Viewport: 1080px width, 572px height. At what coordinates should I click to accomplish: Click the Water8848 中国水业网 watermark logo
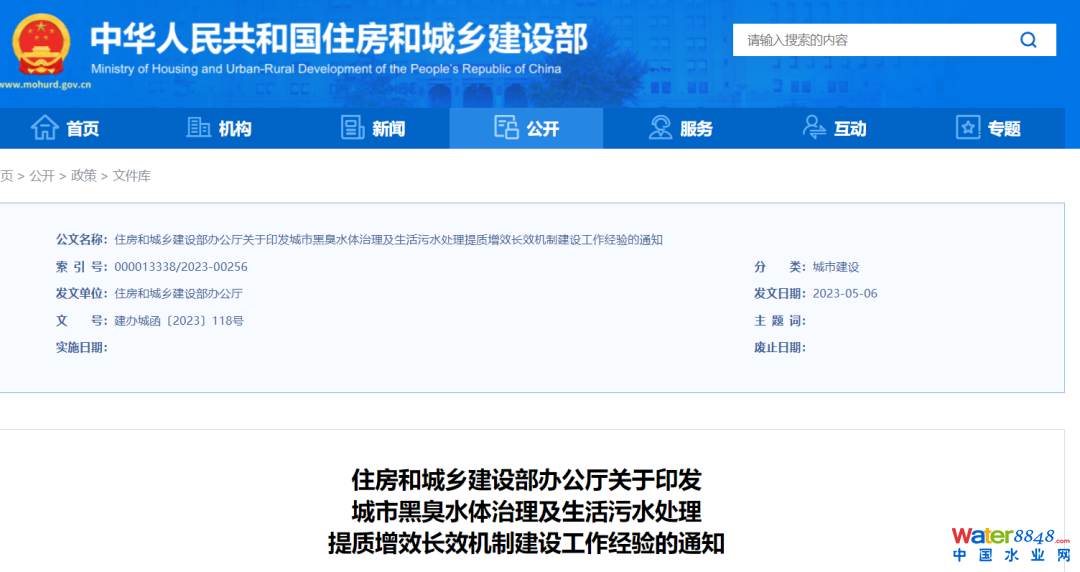click(1010, 544)
